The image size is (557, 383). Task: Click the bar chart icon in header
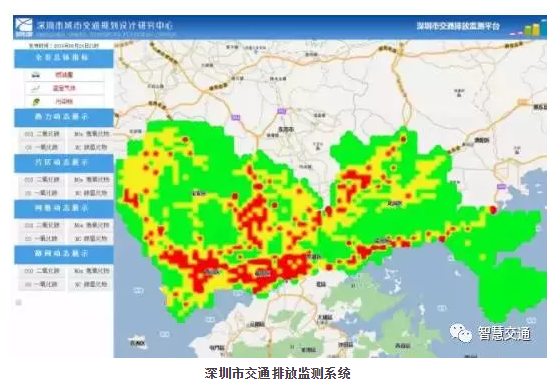point(528,28)
